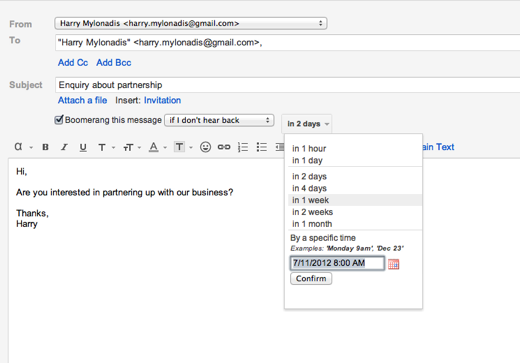The height and width of the screenshot is (363, 520).
Task: Select 'in 1 week' option
Action: point(355,200)
